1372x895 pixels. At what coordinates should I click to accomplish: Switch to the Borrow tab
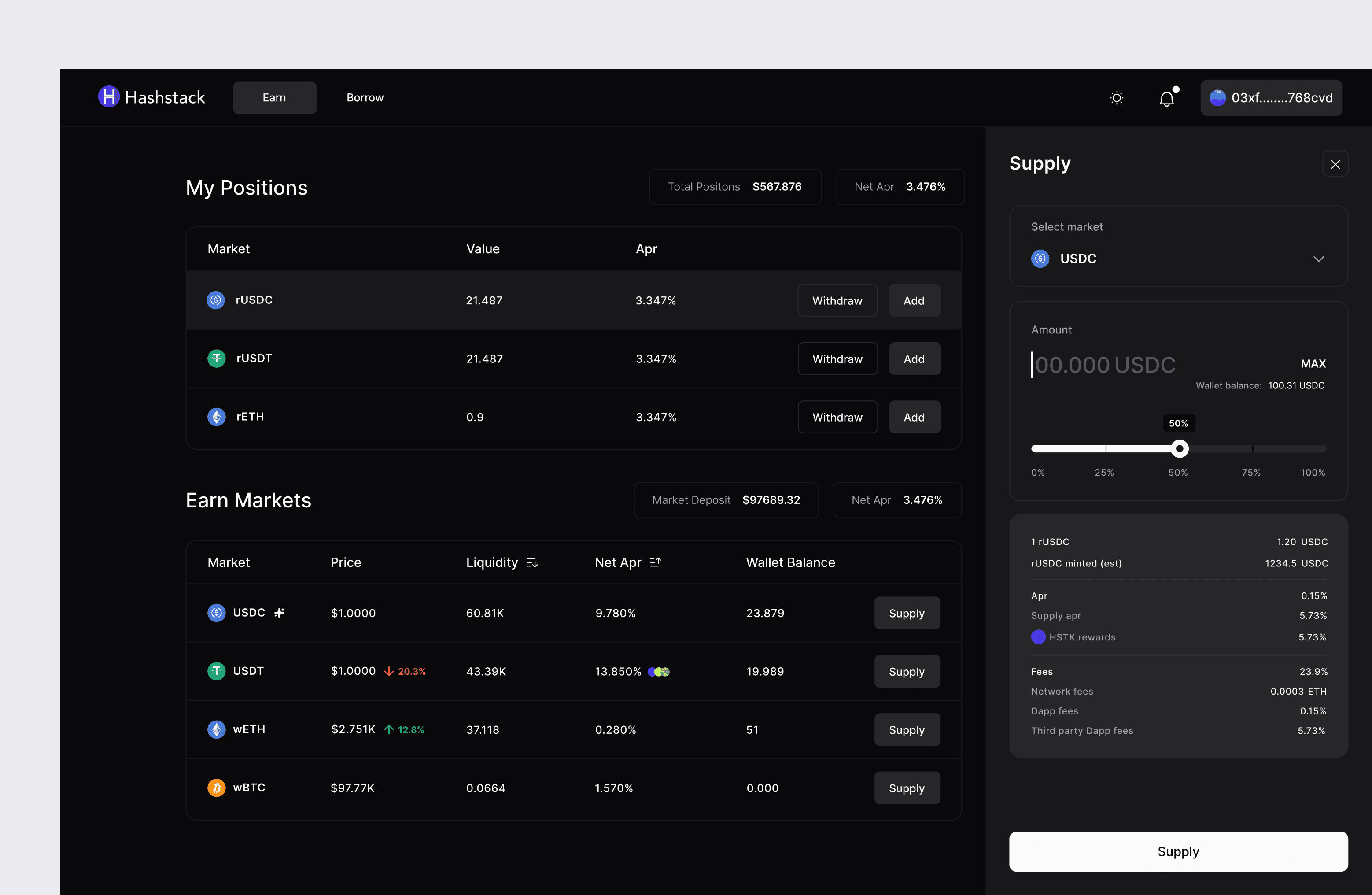(x=365, y=98)
